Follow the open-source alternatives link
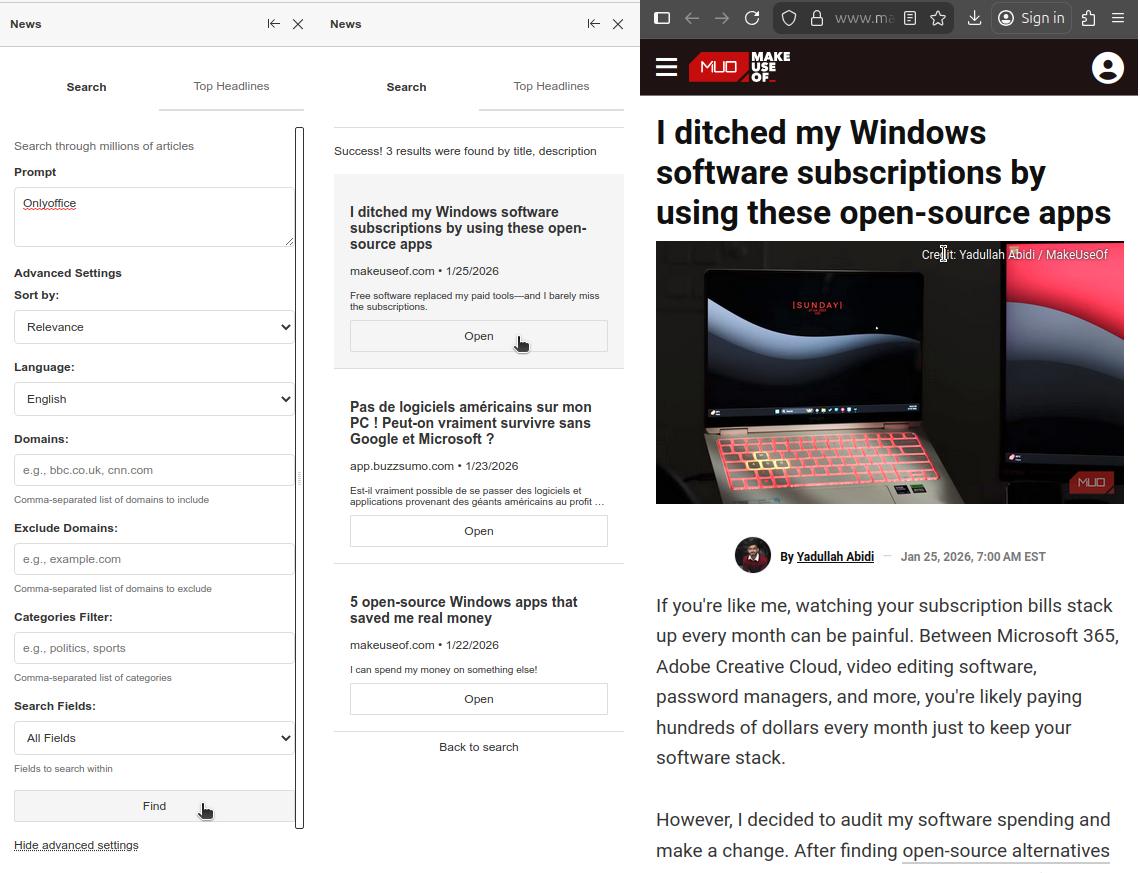The height and width of the screenshot is (873, 1140). click(x=1005, y=851)
